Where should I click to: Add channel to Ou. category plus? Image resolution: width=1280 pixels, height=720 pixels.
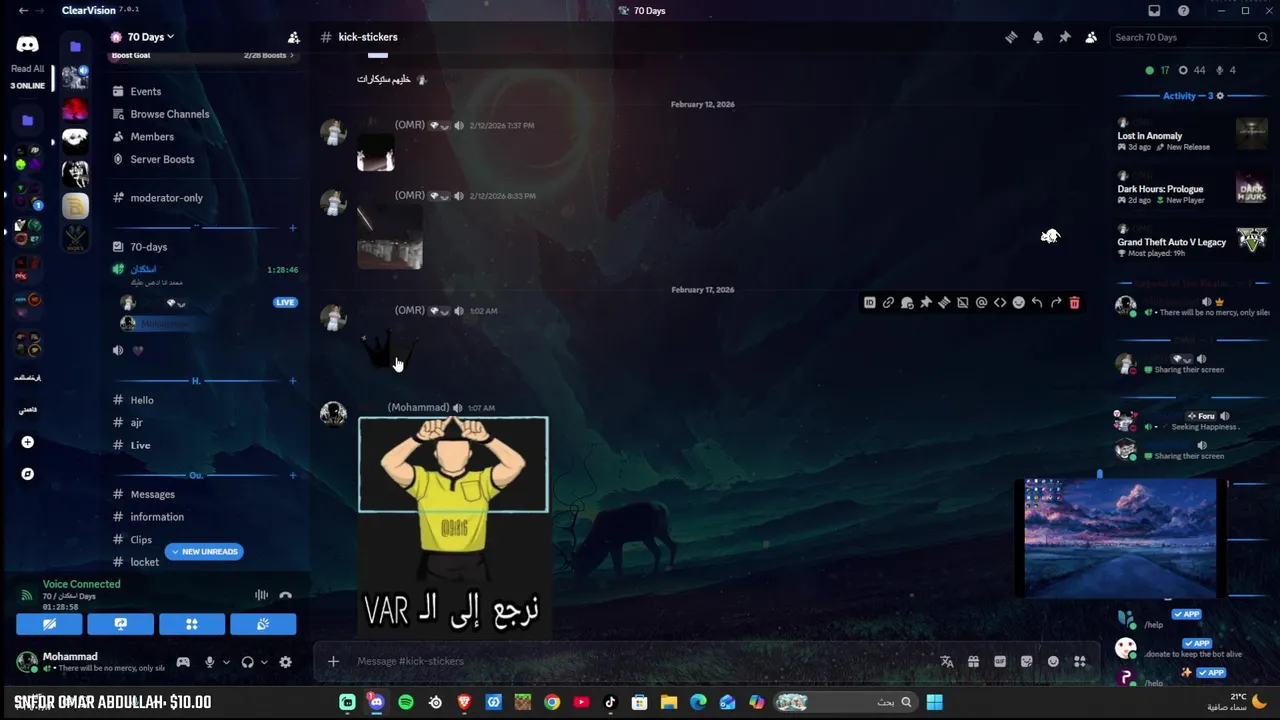tap(292, 475)
